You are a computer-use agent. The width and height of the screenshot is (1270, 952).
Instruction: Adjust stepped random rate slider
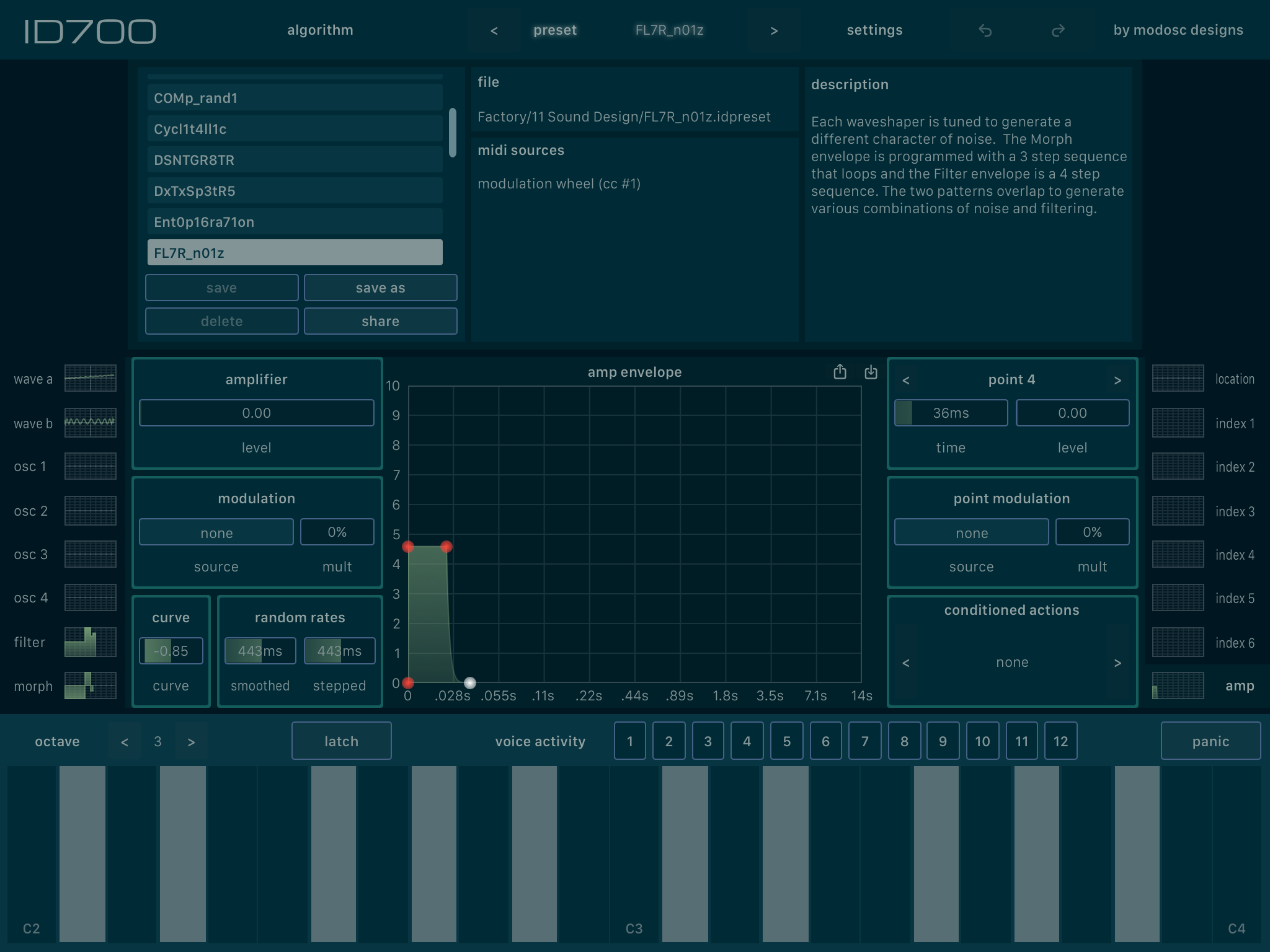[339, 651]
